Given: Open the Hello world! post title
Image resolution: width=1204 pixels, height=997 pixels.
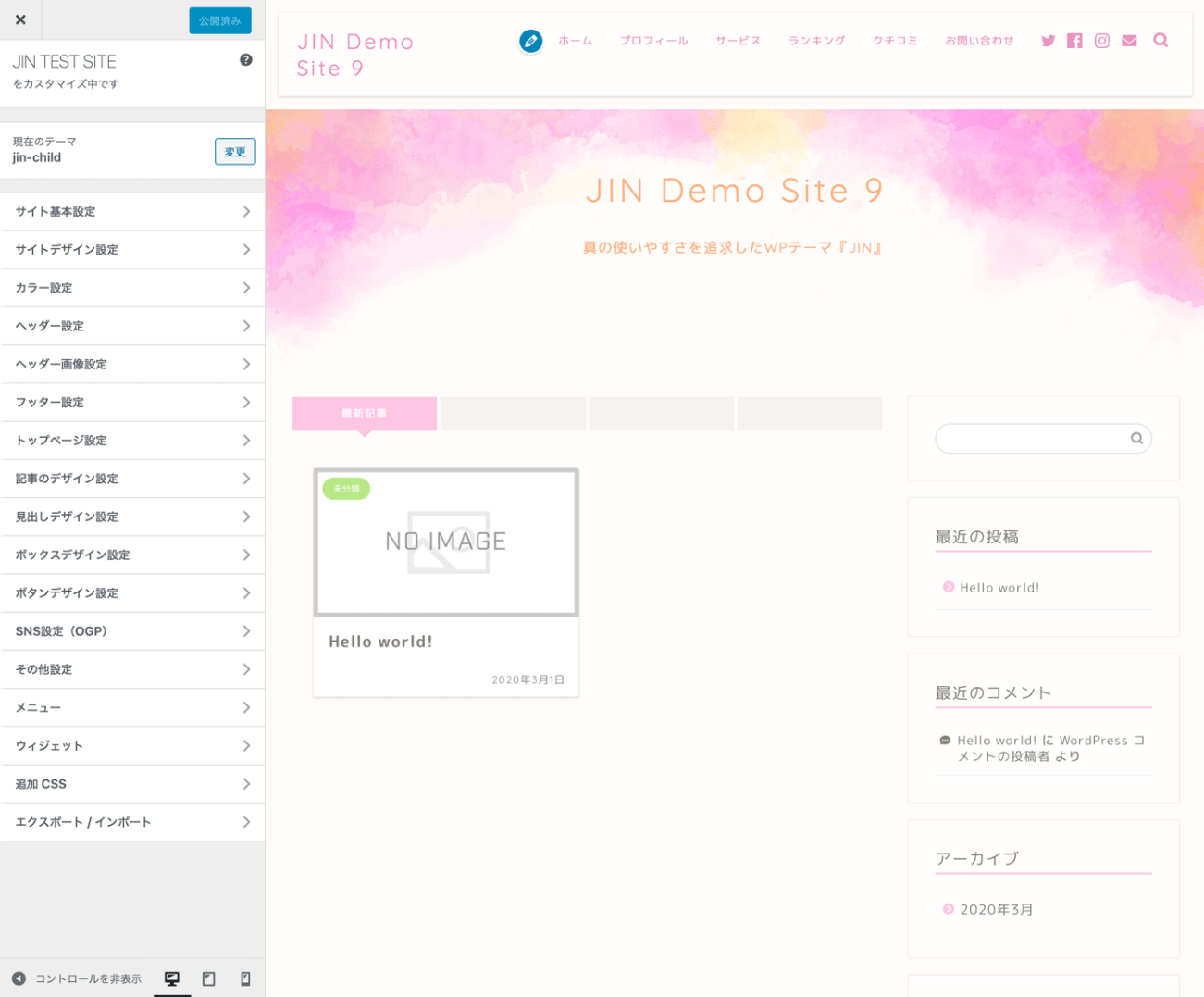Looking at the screenshot, I should pyautogui.click(x=380, y=642).
